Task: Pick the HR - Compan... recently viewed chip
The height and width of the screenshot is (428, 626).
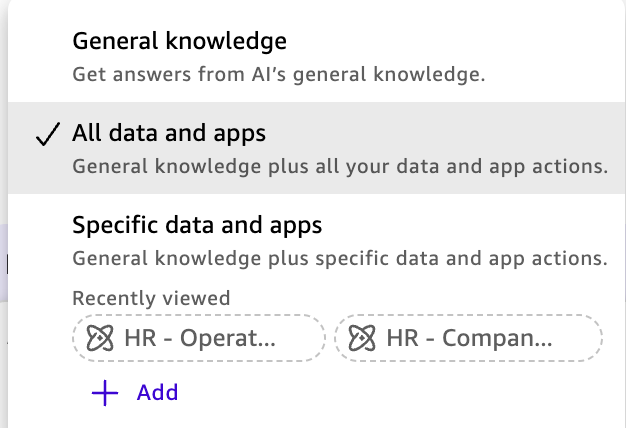Action: pyautogui.click(x=468, y=339)
